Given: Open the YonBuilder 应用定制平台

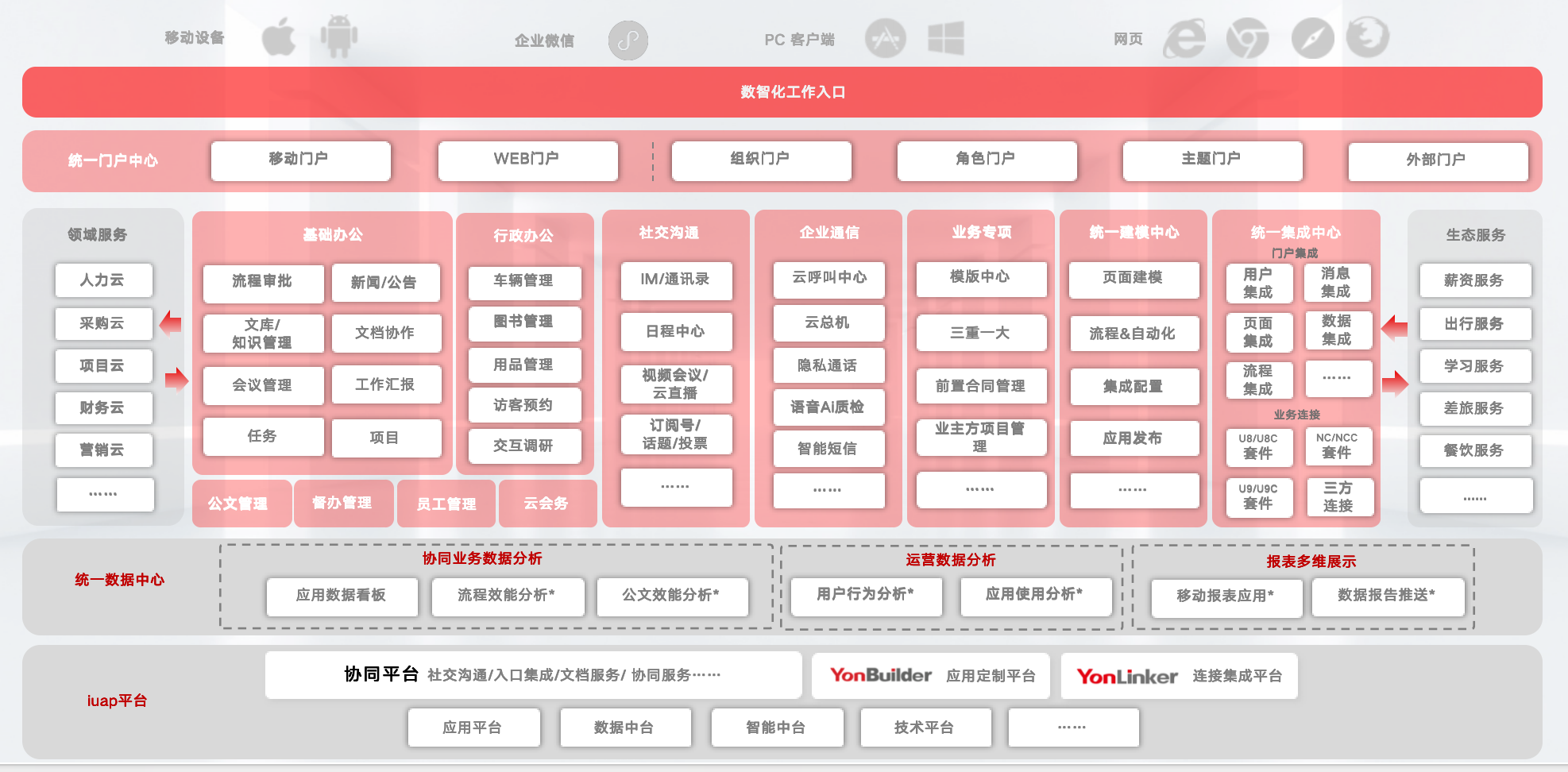Looking at the screenshot, I should coord(929,675).
